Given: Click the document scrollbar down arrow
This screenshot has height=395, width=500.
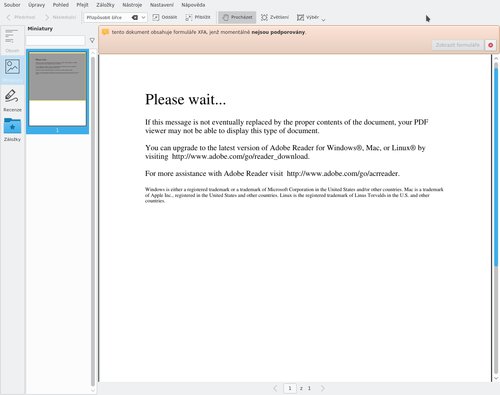Looking at the screenshot, I should point(496,378).
